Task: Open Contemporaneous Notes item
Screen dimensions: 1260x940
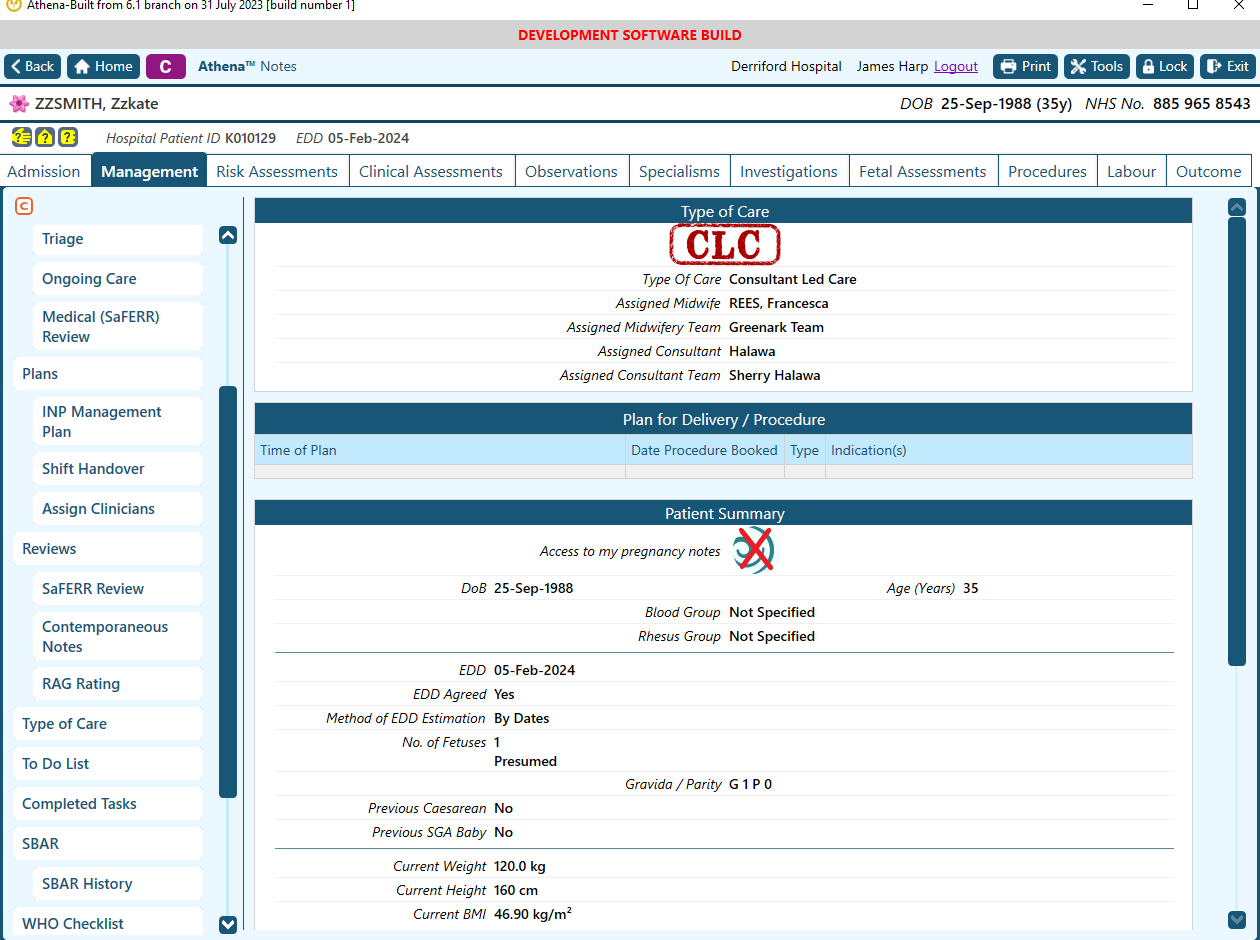Action: tap(117, 636)
